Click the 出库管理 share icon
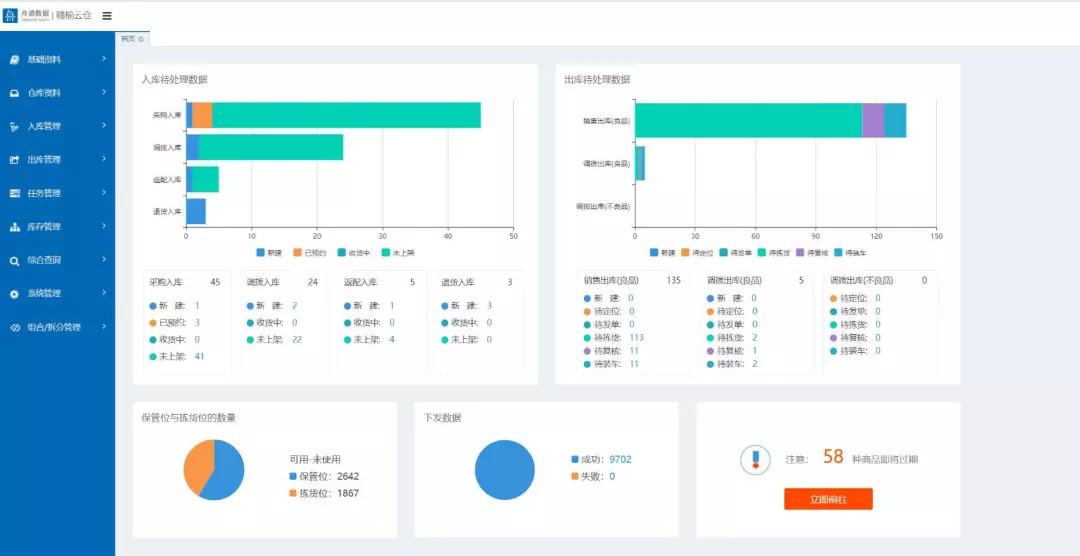 (x=14, y=160)
